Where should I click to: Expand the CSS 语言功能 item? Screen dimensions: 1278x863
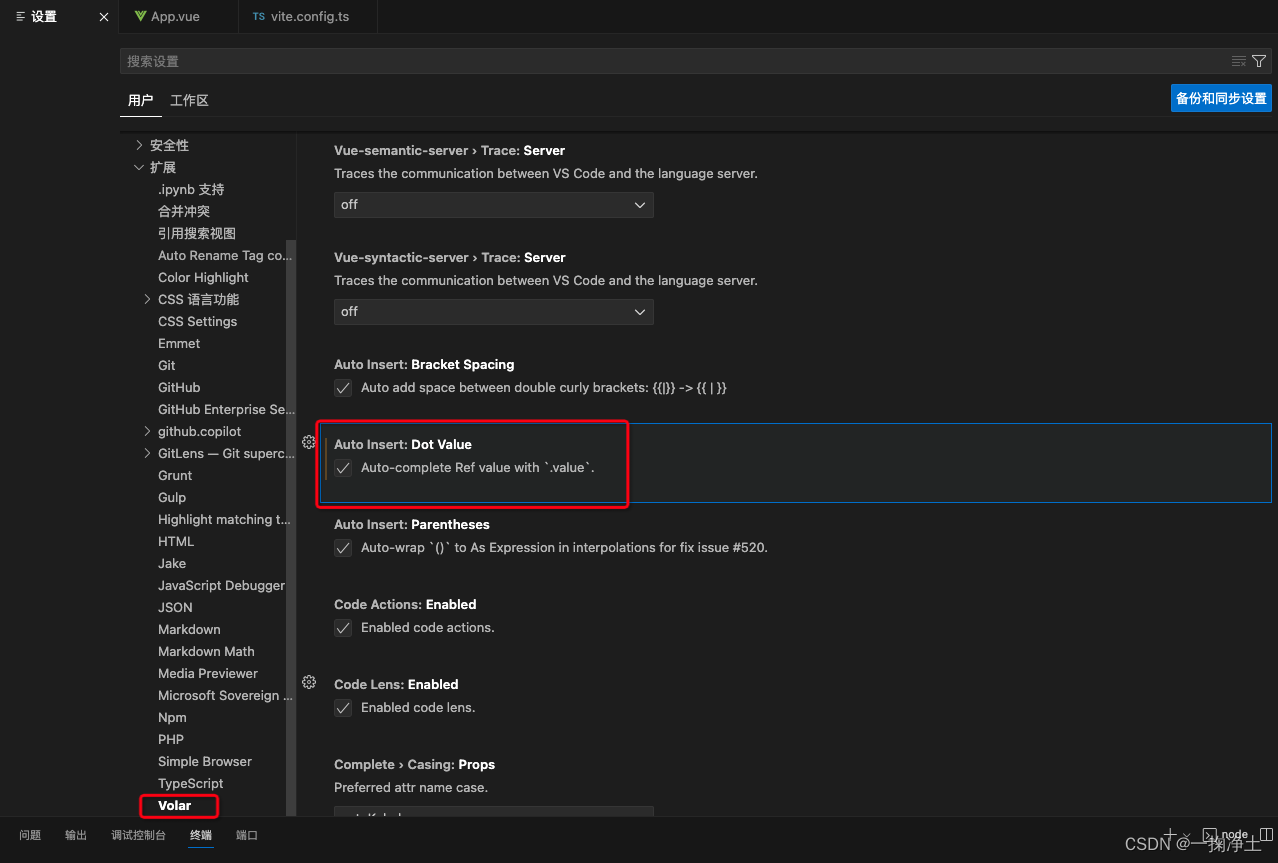click(x=148, y=299)
